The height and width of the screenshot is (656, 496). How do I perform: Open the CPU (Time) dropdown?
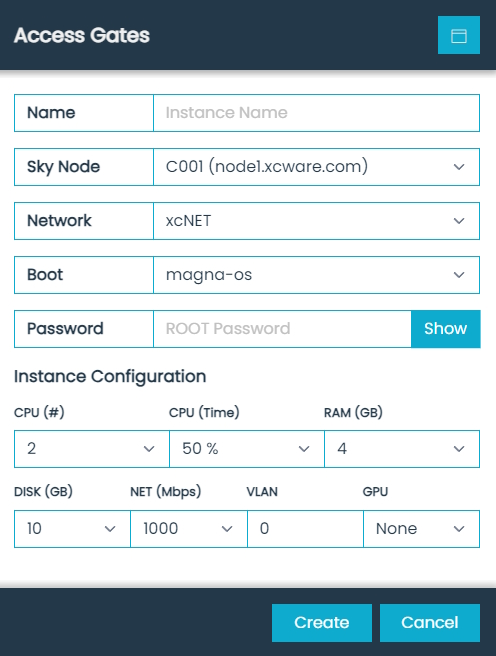pos(247,449)
